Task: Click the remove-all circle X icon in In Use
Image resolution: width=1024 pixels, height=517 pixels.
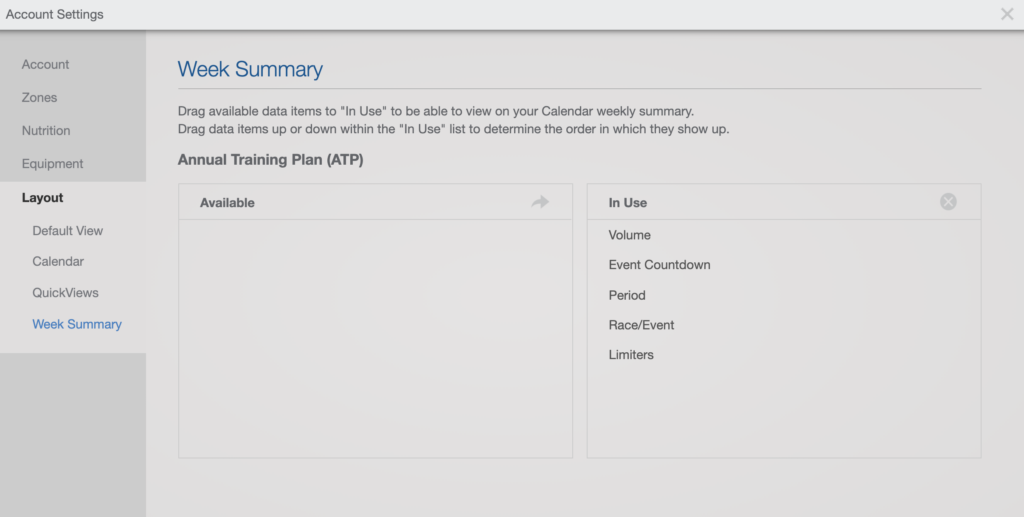Action: point(948,202)
